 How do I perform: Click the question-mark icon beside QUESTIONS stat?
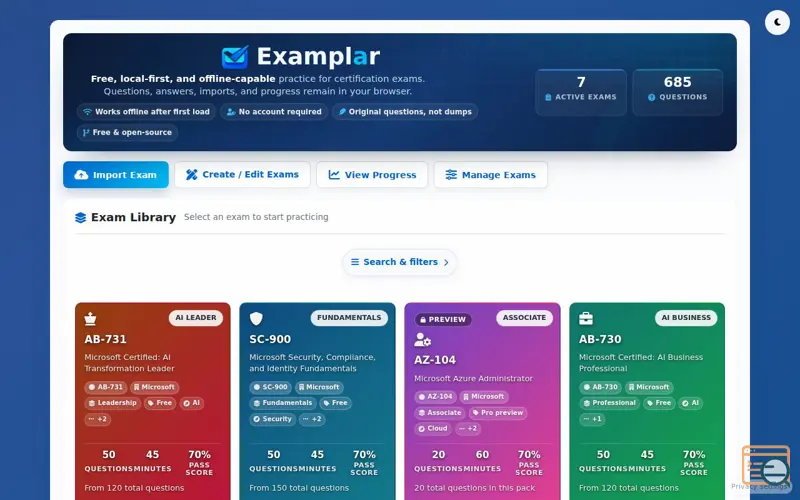(x=652, y=97)
